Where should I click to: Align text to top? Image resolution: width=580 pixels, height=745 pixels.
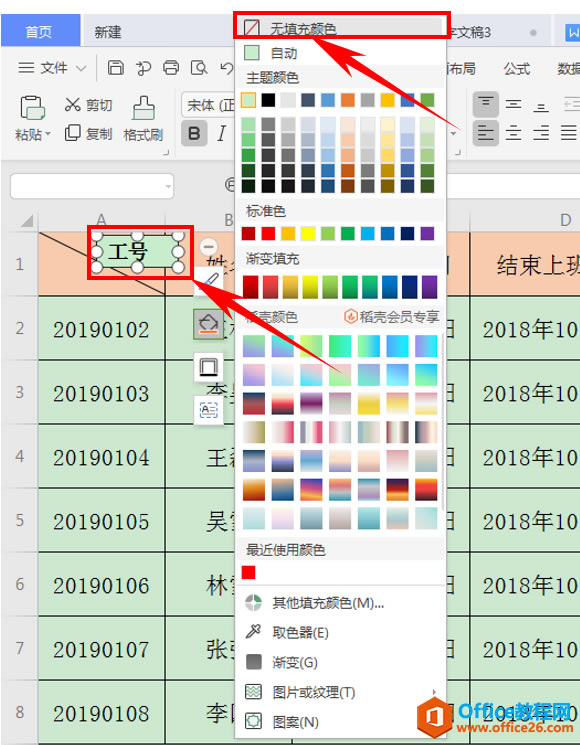click(x=485, y=104)
